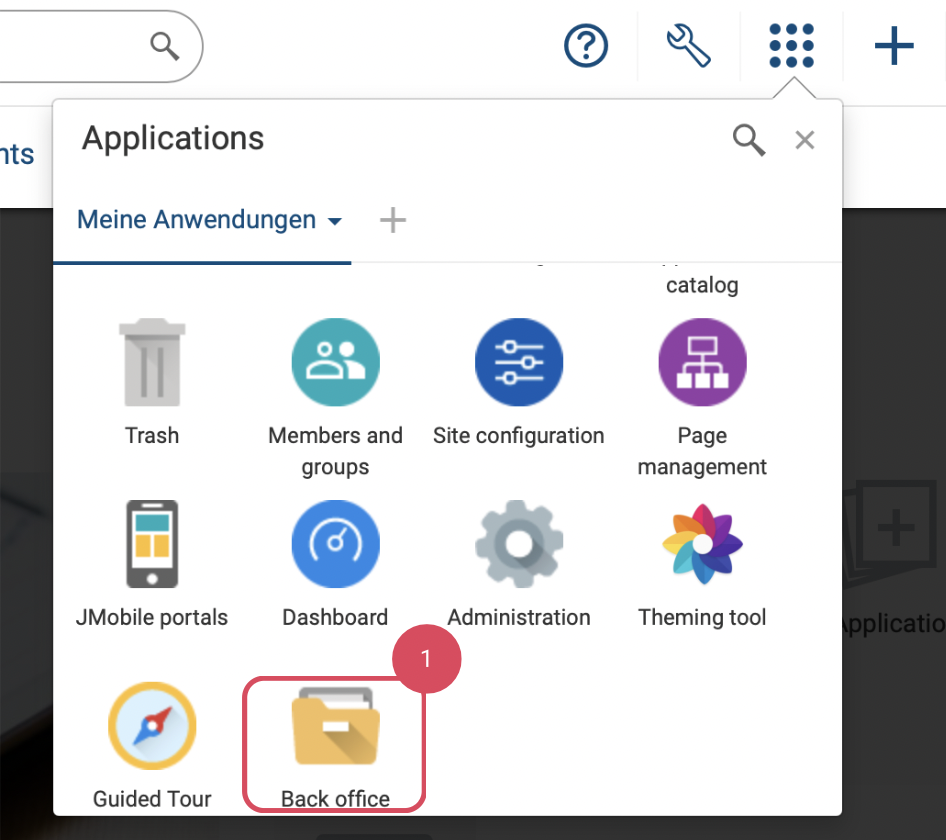Open the Back office application

tap(335, 727)
